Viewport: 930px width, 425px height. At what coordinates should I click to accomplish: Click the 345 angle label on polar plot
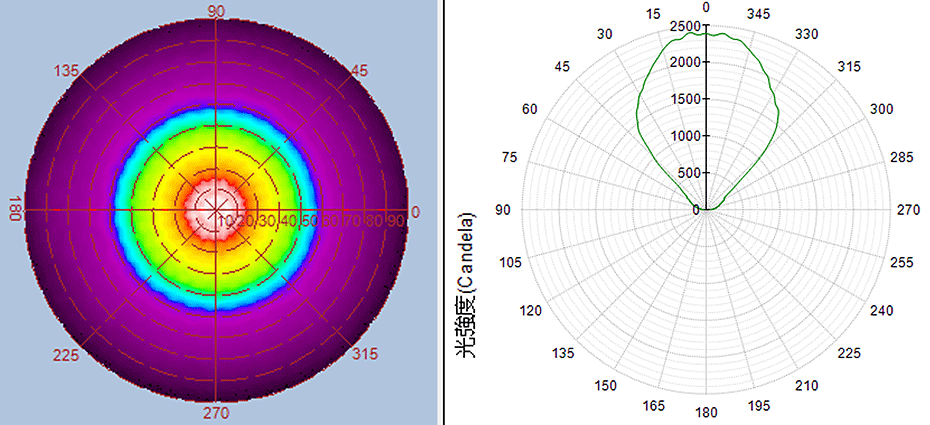[x=759, y=14]
